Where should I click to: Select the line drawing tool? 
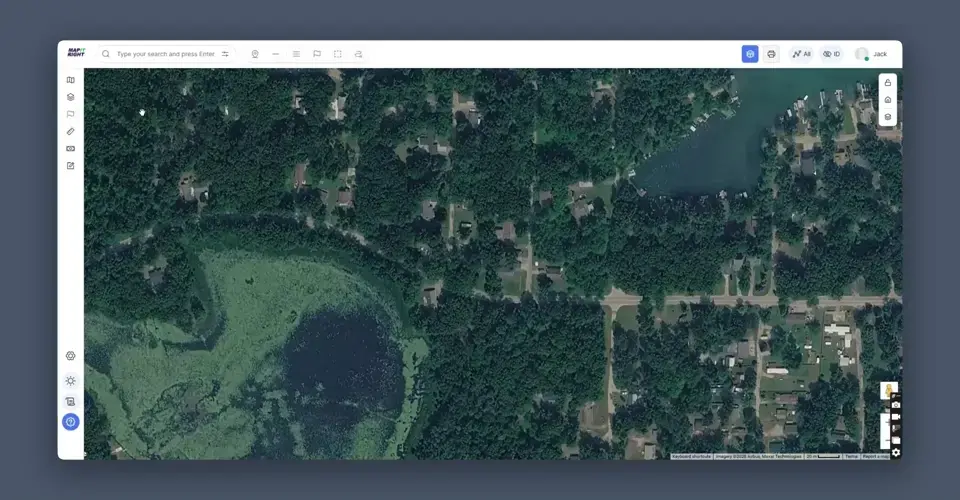[x=276, y=54]
